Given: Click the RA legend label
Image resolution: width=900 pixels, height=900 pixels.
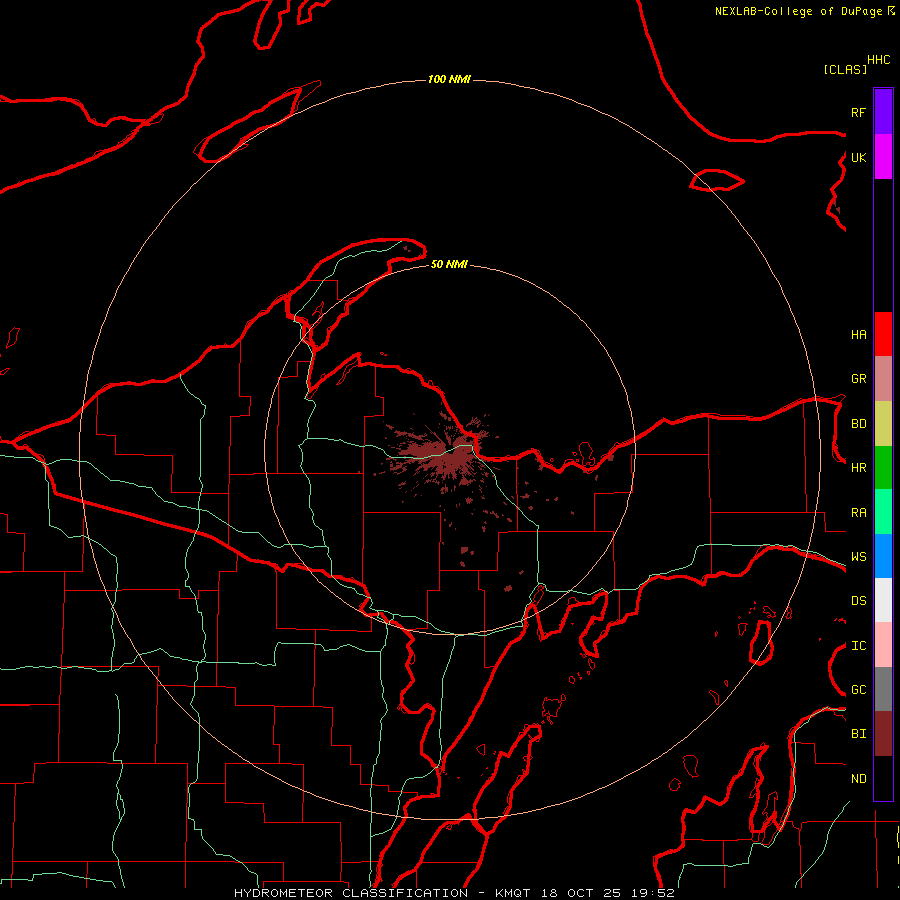Looking at the screenshot, I should 858,513.
